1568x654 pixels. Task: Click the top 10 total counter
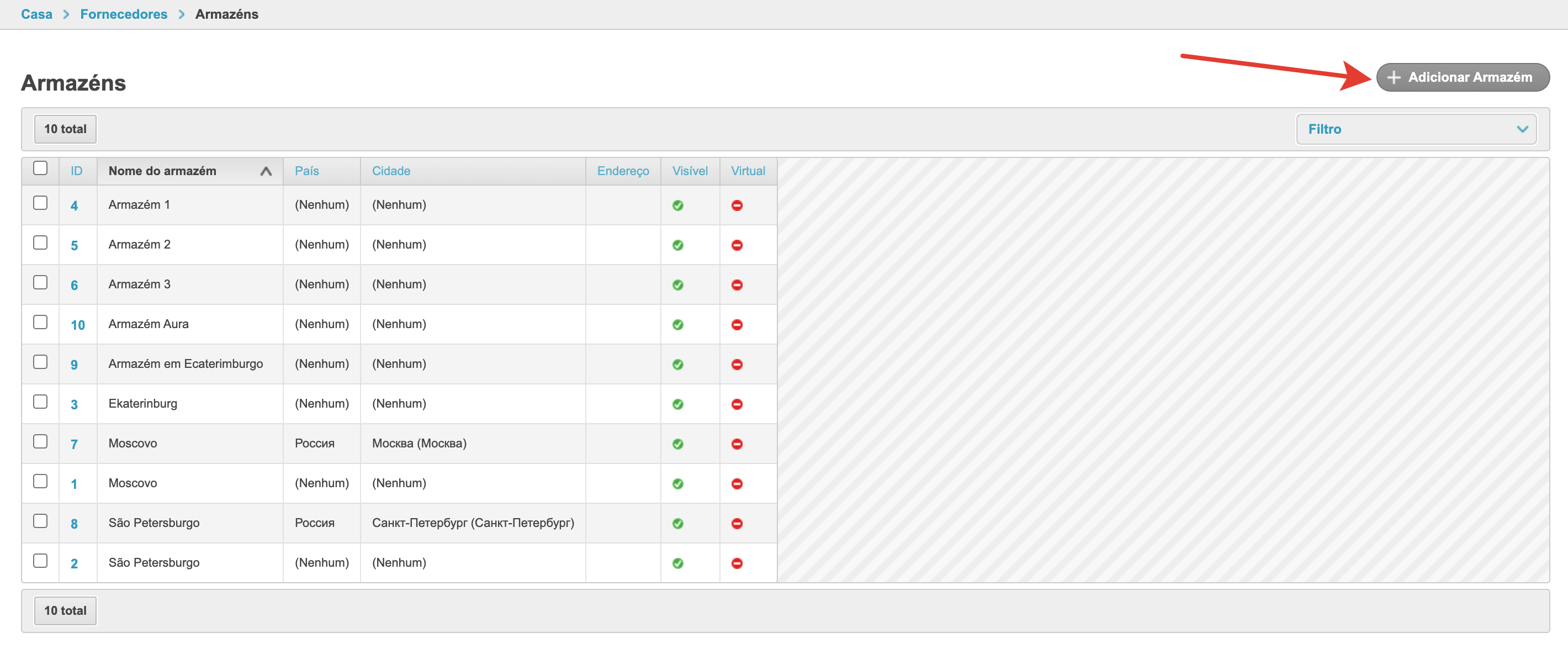(x=65, y=129)
